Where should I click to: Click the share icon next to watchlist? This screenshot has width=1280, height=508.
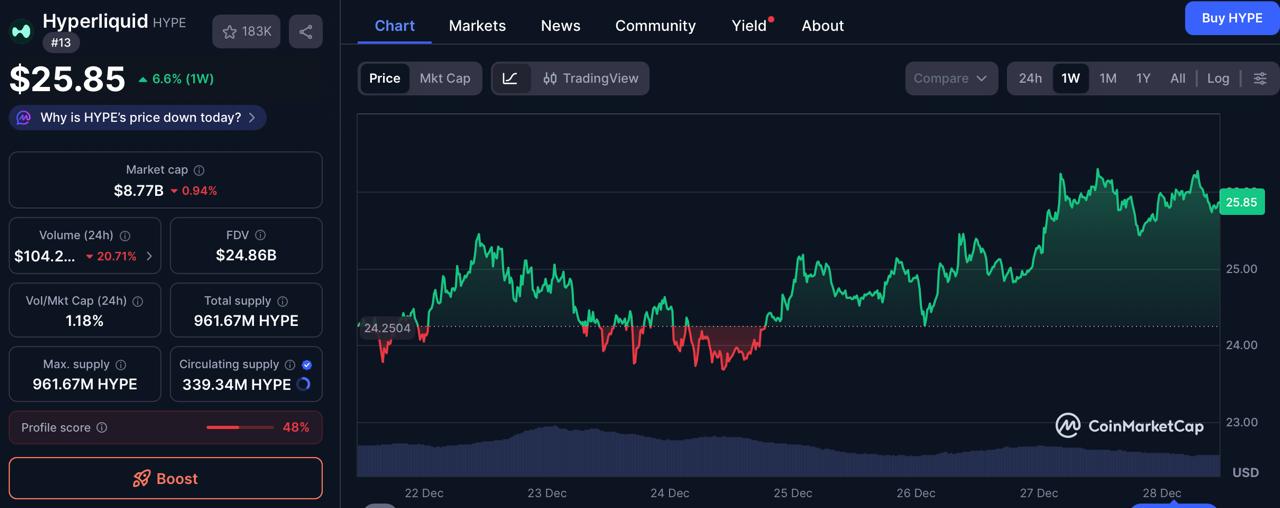[x=305, y=32]
